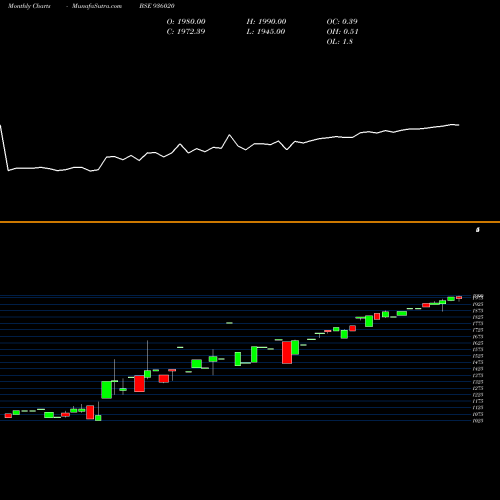Click the open value "O: 1980.00"

tap(186, 22)
